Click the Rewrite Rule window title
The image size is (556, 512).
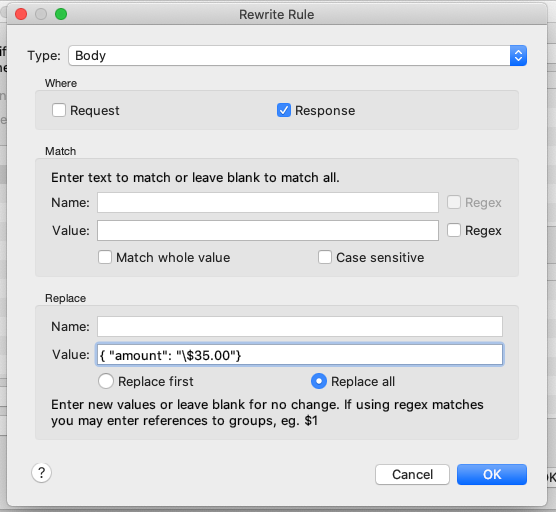277,15
